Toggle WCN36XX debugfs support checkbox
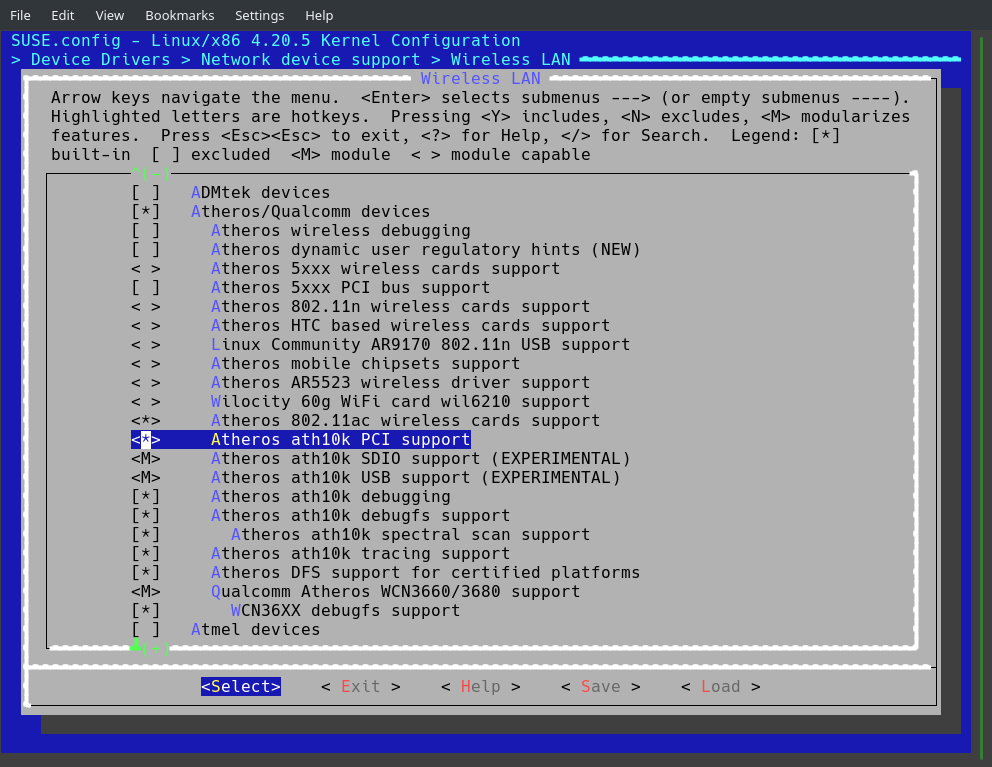 pos(146,610)
